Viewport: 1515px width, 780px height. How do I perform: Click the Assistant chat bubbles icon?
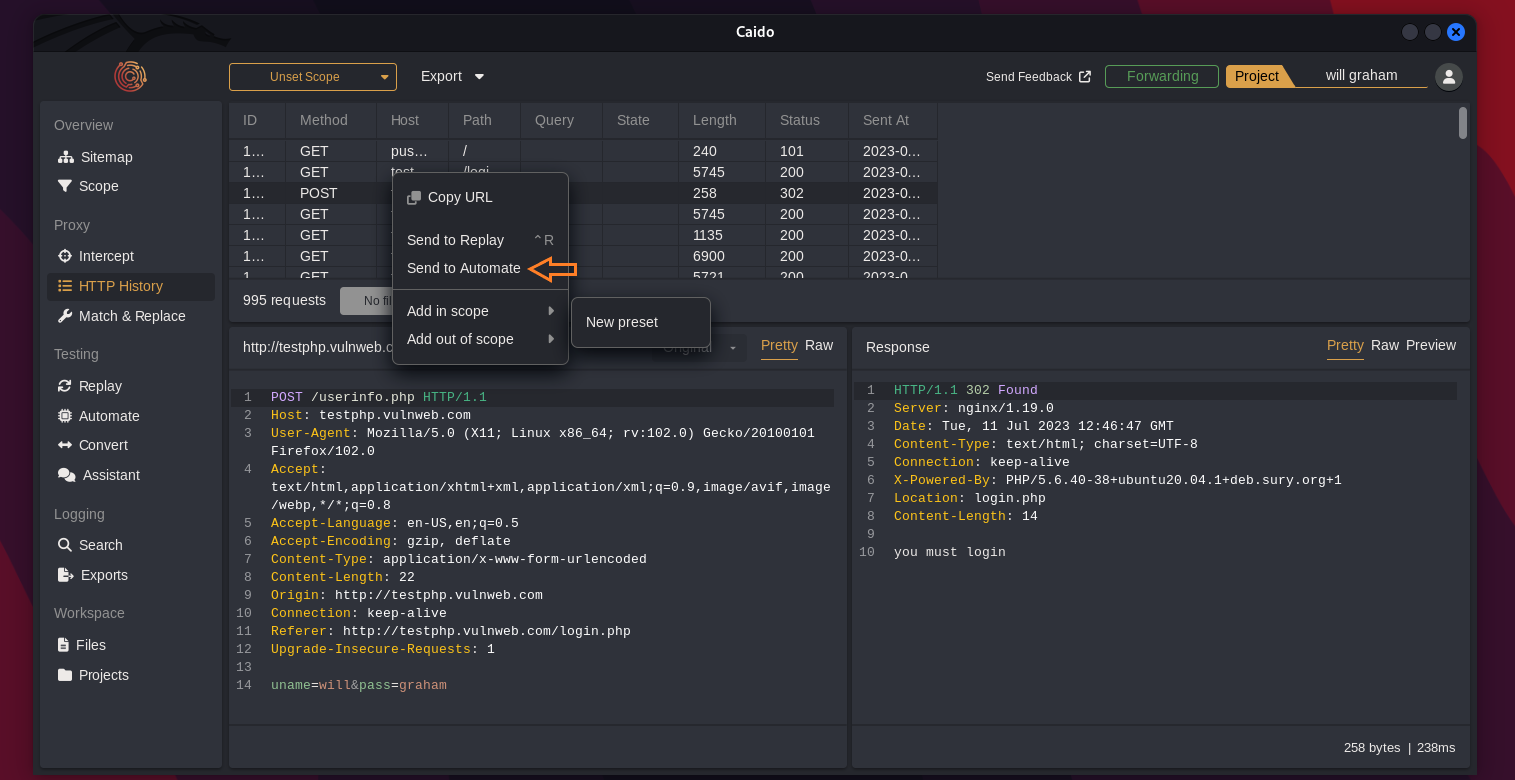point(67,475)
